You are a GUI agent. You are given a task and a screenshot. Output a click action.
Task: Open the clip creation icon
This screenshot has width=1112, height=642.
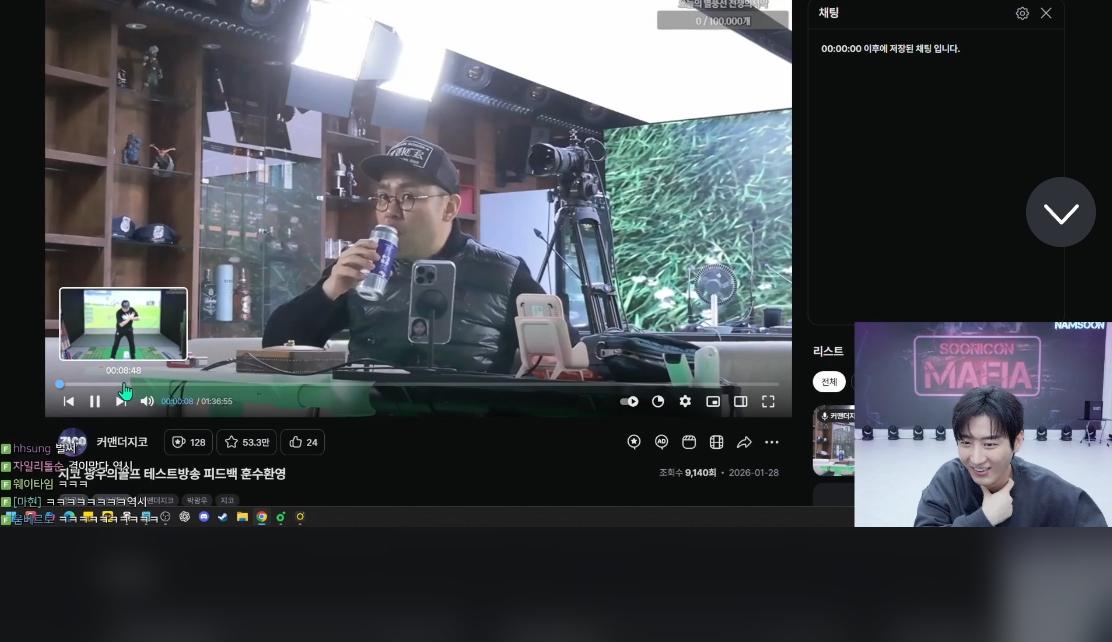click(689, 442)
